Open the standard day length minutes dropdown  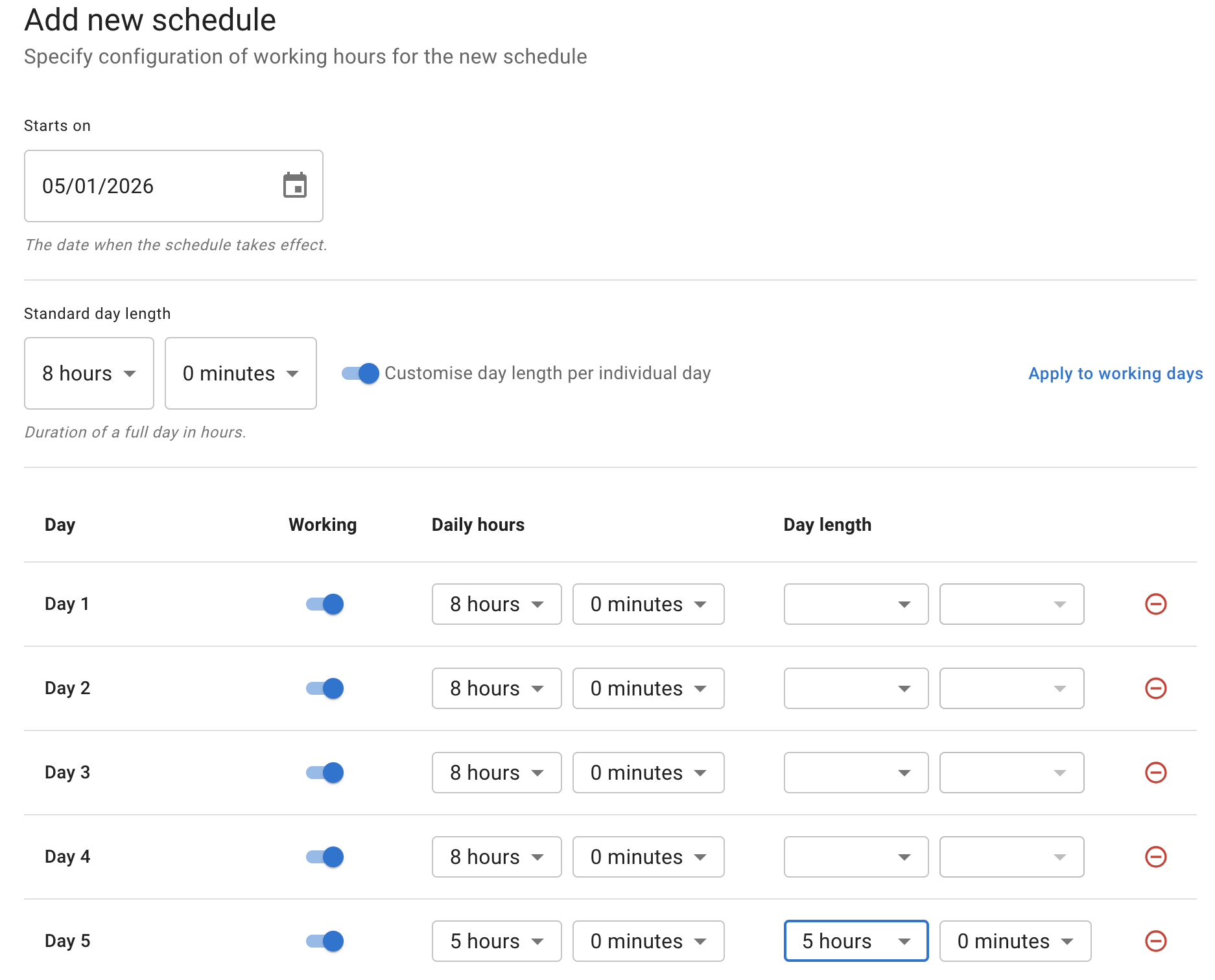coord(241,373)
